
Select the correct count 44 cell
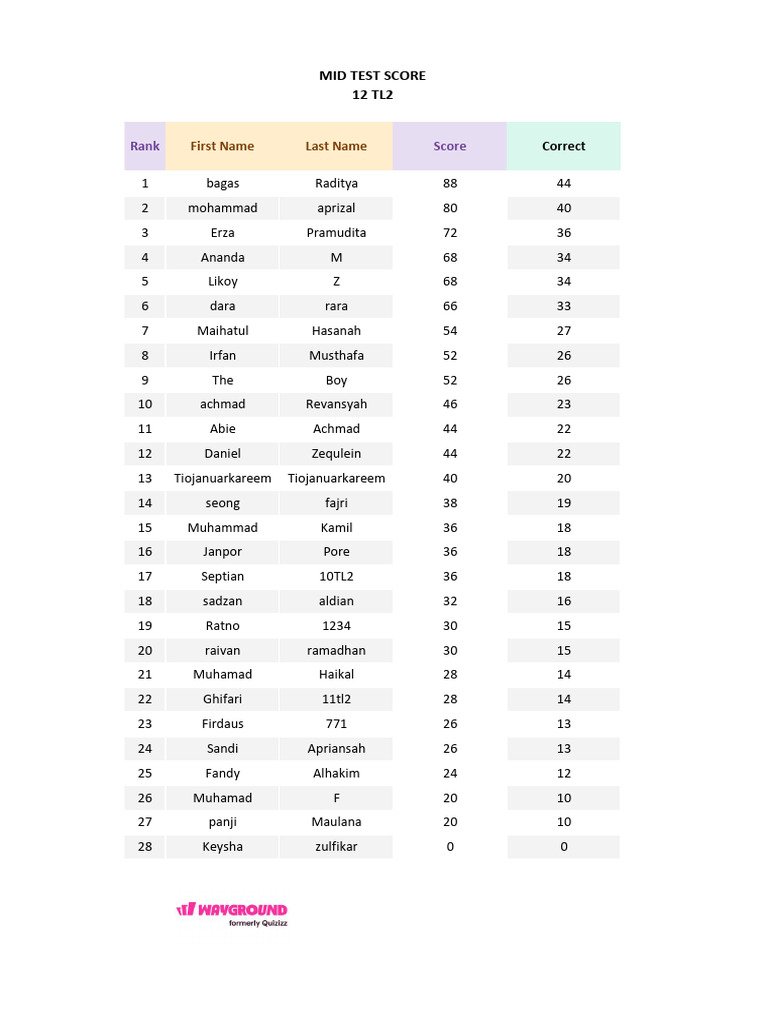(564, 184)
